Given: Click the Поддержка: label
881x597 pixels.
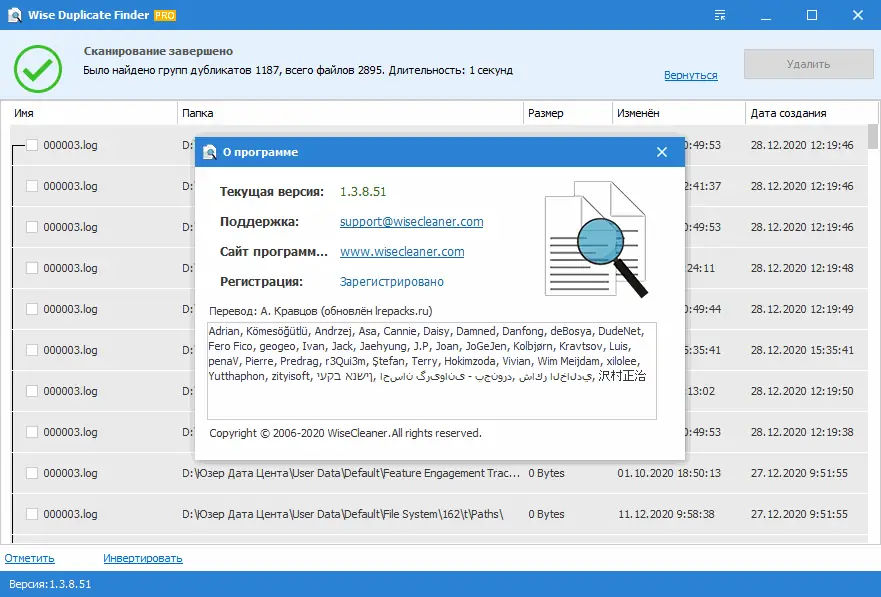Looking at the screenshot, I should (260, 222).
